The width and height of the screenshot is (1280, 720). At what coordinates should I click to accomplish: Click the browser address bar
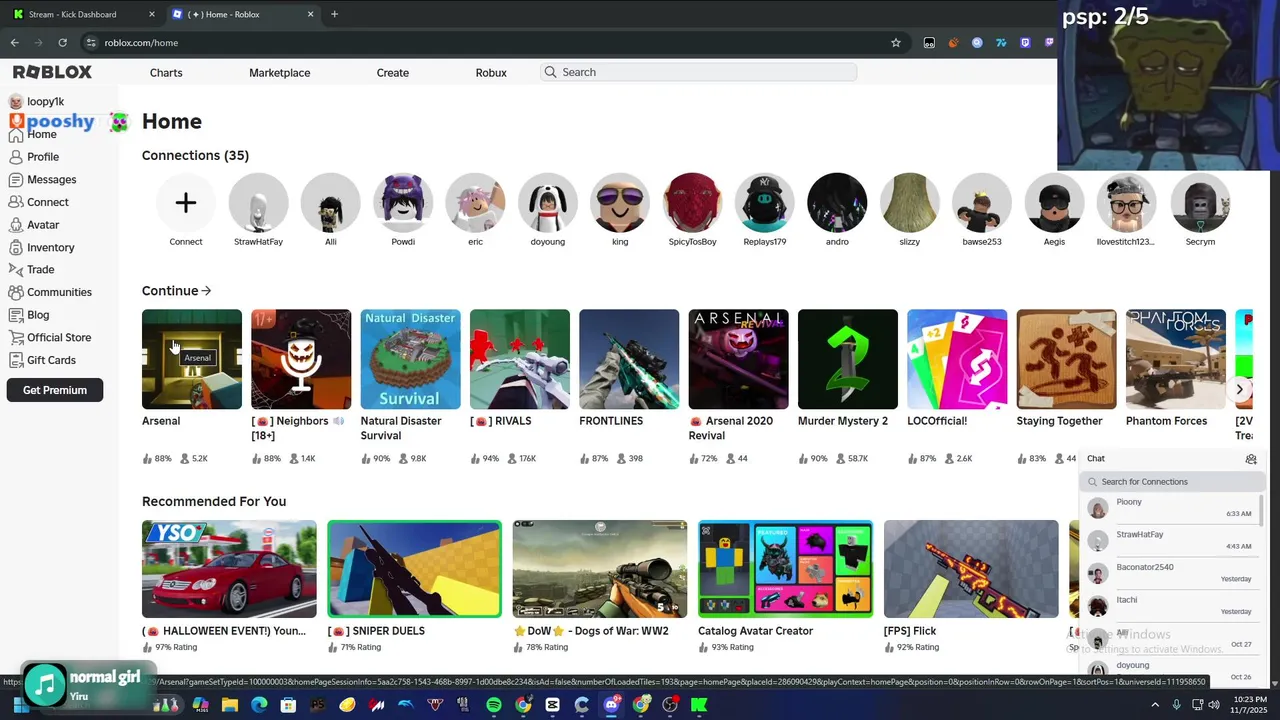(490, 43)
